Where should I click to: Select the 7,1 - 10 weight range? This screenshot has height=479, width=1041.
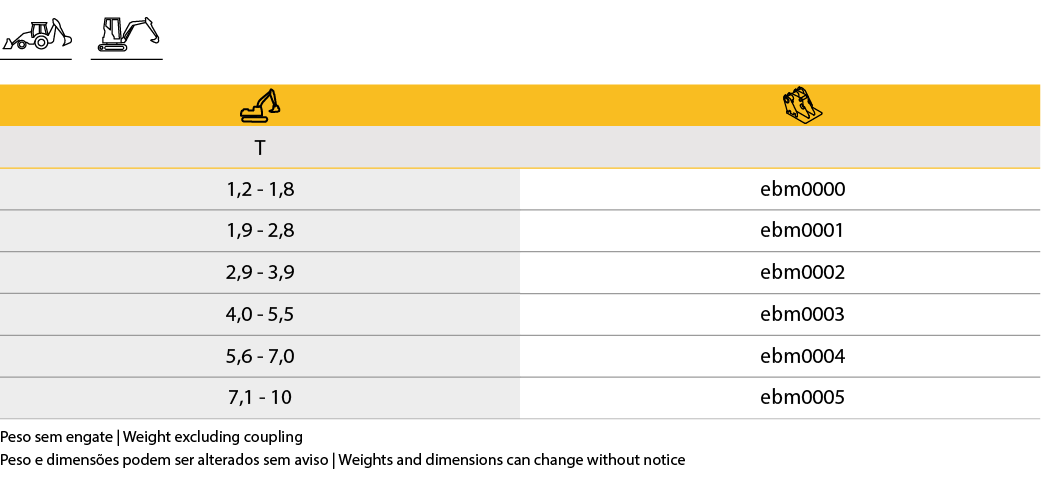(x=260, y=398)
